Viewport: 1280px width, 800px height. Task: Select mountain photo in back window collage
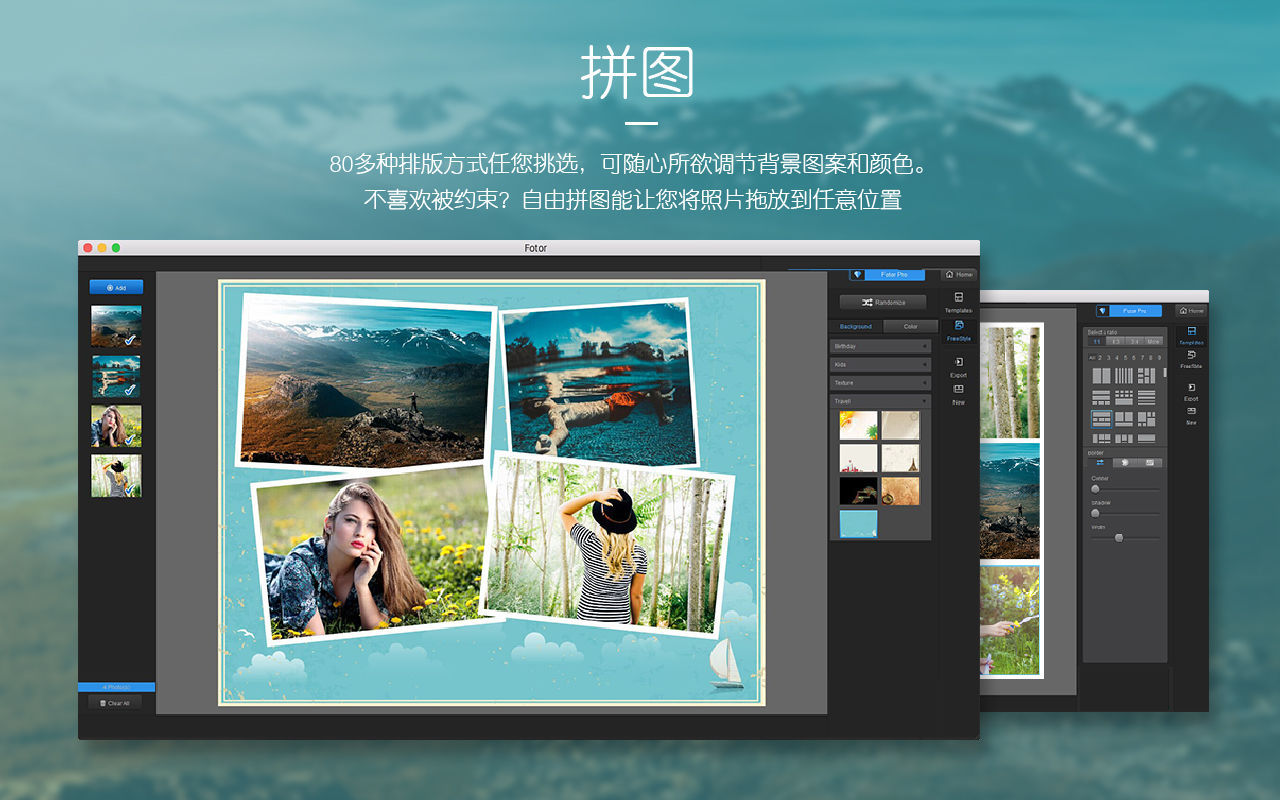click(x=1010, y=501)
